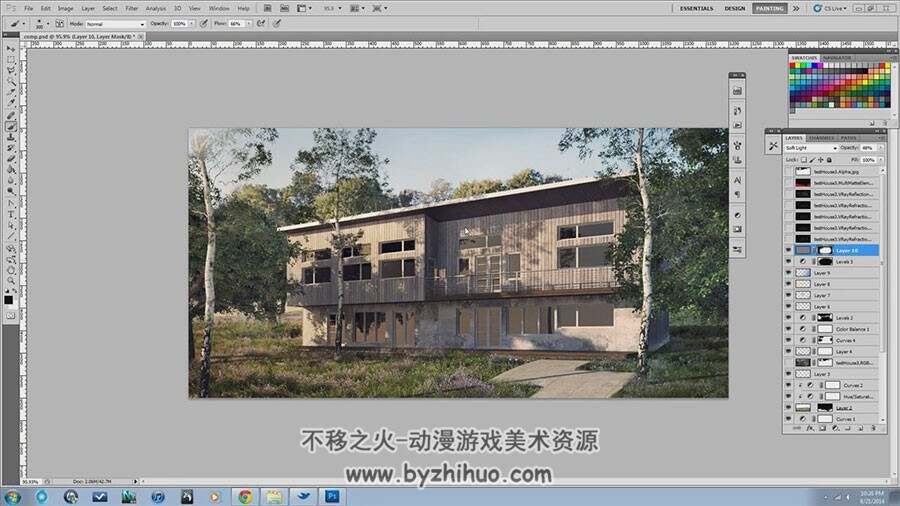Viewport: 900px width, 506px height.
Task: Select the Zoom tool
Action: tap(10, 282)
